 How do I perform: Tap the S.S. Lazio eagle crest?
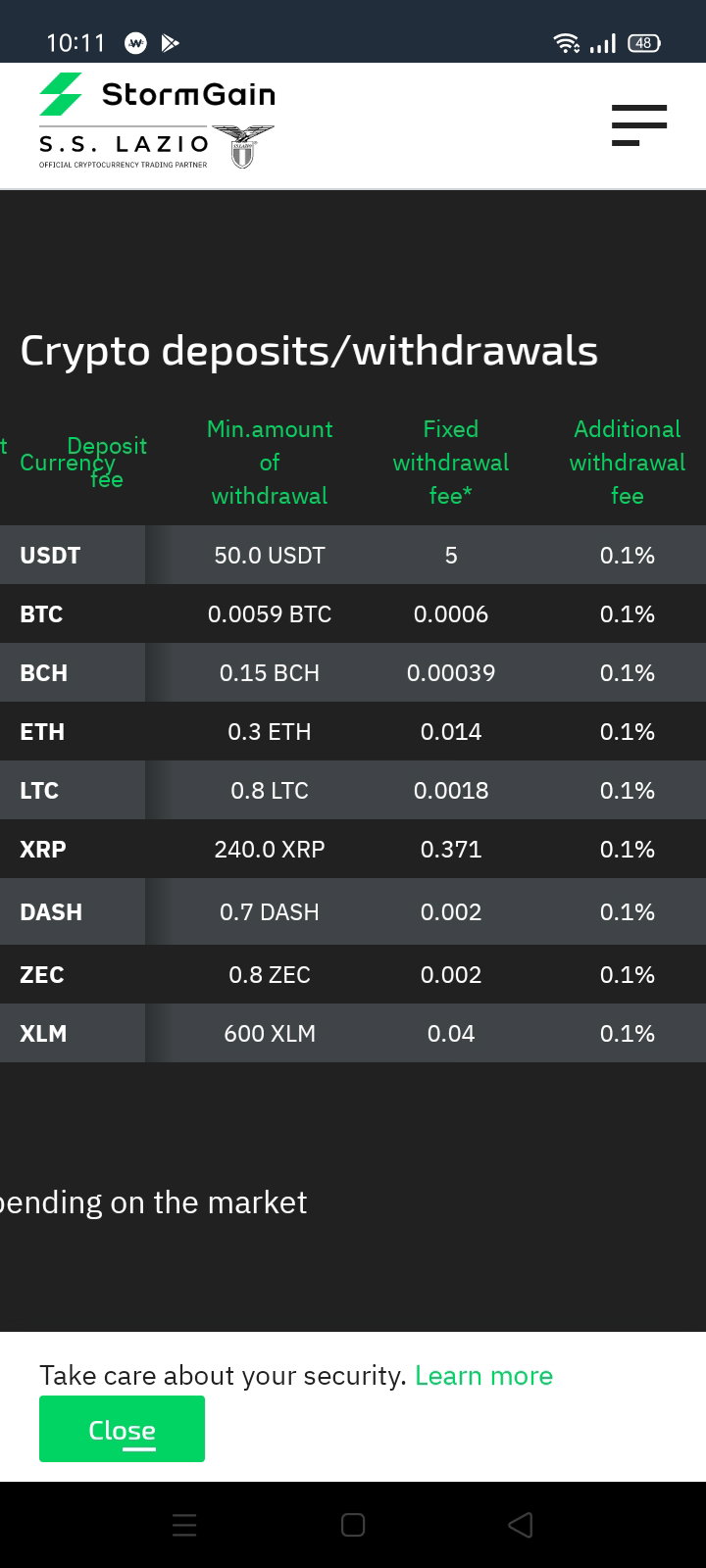243,147
